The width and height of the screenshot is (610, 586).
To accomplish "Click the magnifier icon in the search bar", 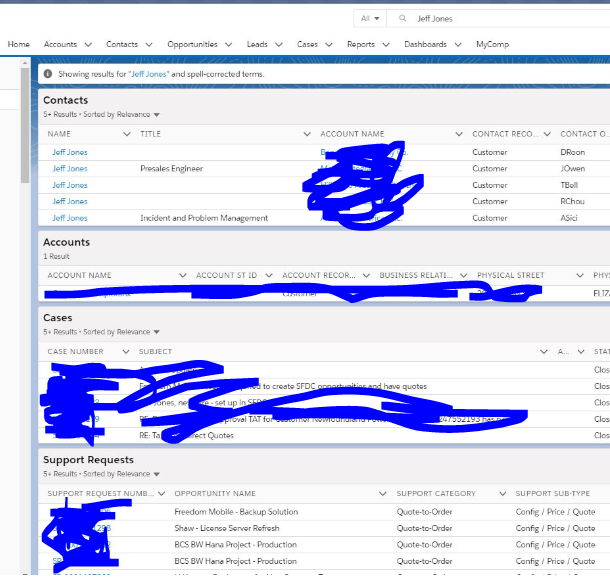I will pyautogui.click(x=402, y=18).
